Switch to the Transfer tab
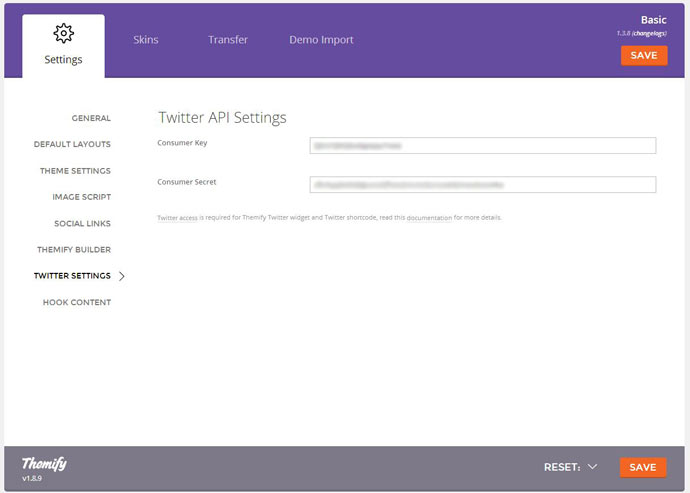Screen dimensions: 690x493 coord(228,40)
